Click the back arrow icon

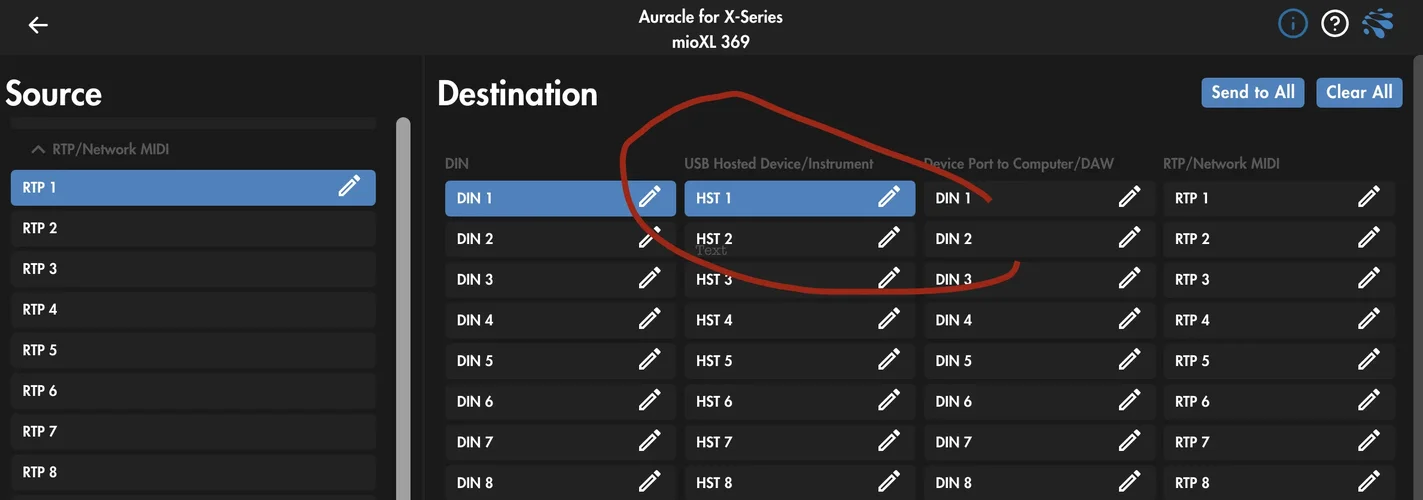[x=38, y=25]
